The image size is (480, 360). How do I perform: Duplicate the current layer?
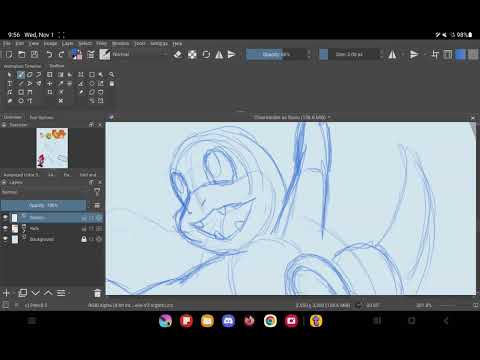tap(23, 293)
